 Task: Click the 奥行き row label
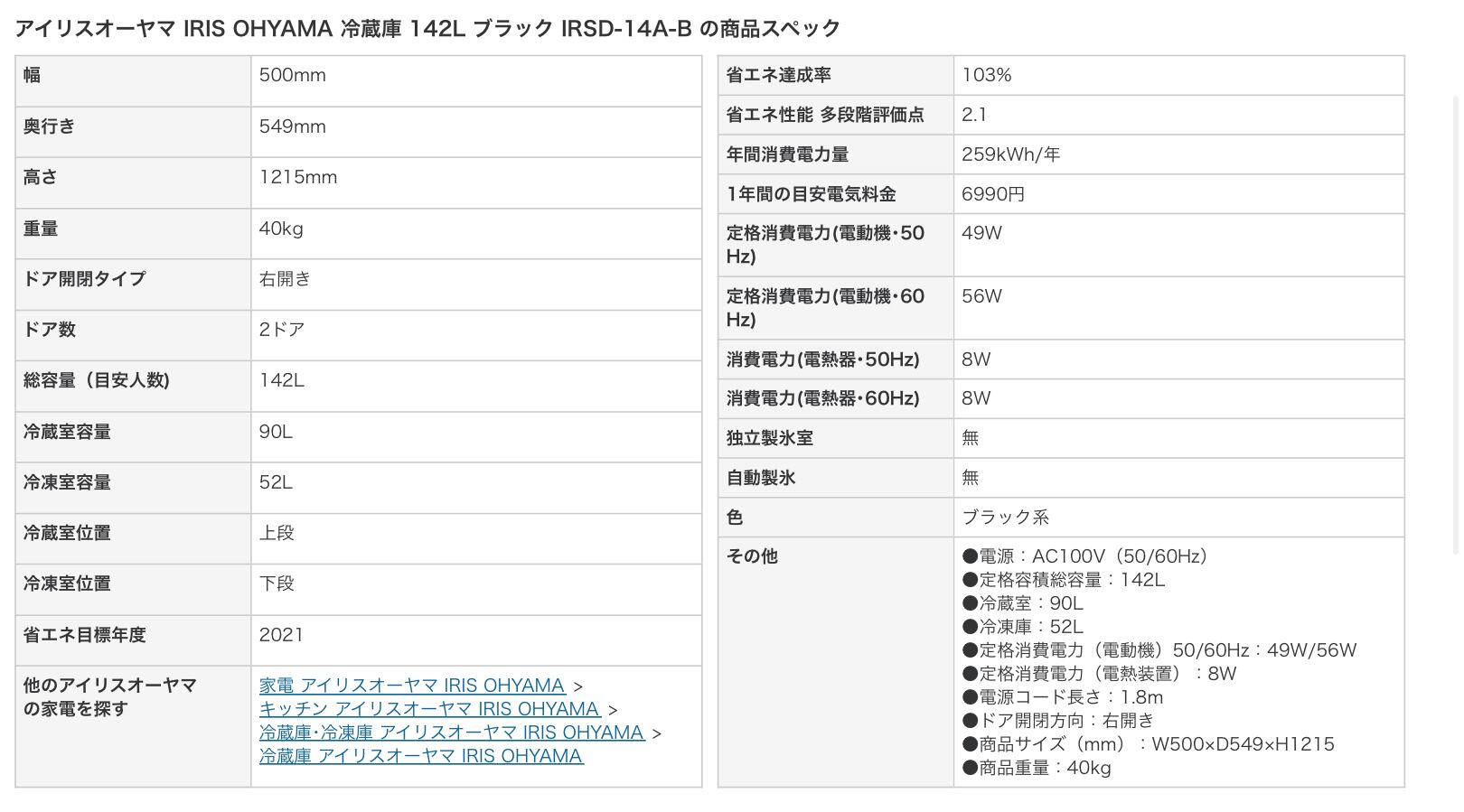pos(50,126)
